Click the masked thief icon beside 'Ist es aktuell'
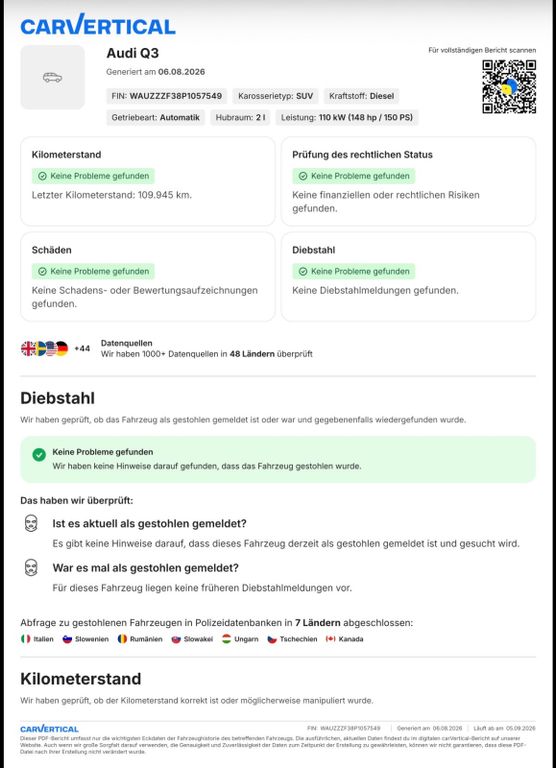The image size is (556, 768). (31, 523)
